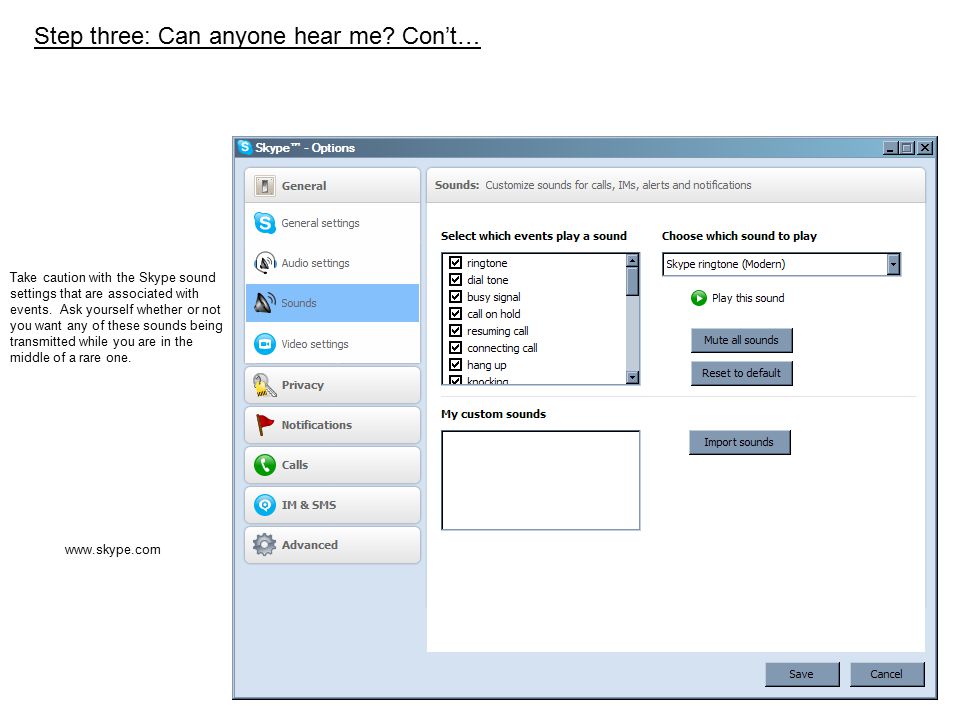Uncheck the connecting call checkbox
Image resolution: width=960 pixels, height=720 pixels.
coord(456,348)
